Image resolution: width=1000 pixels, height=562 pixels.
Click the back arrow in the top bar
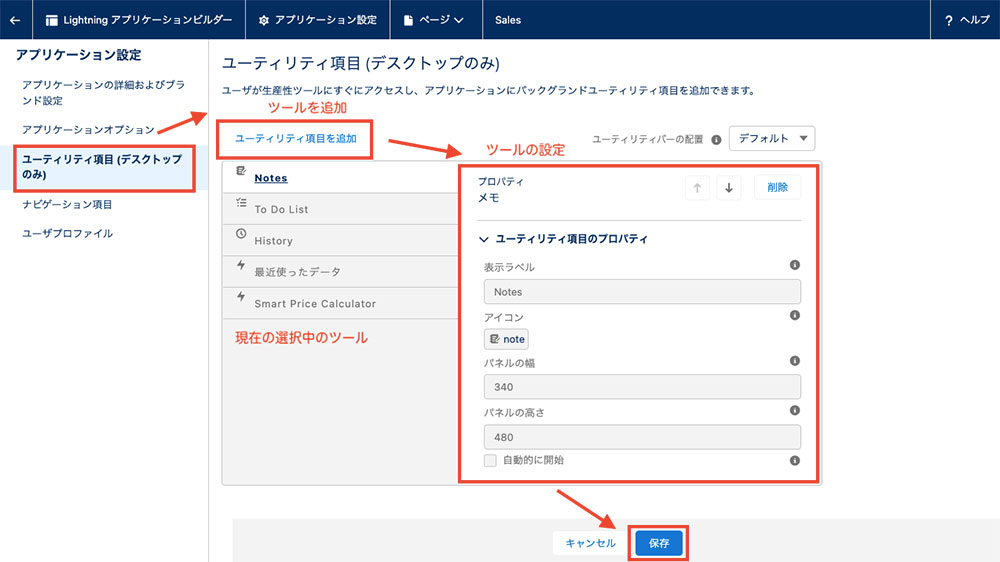(x=15, y=20)
